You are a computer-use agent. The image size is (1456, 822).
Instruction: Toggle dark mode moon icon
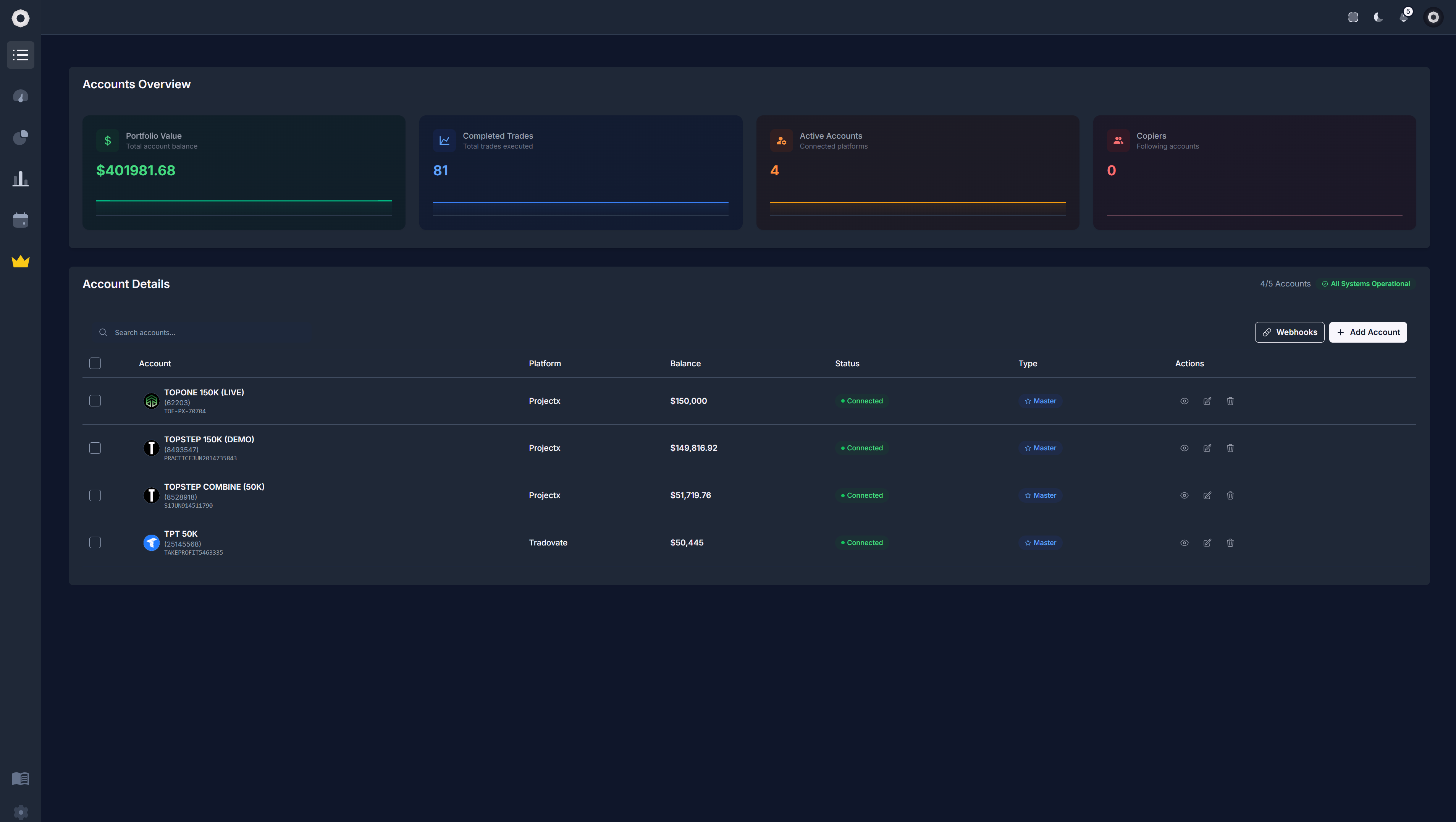tap(1378, 17)
